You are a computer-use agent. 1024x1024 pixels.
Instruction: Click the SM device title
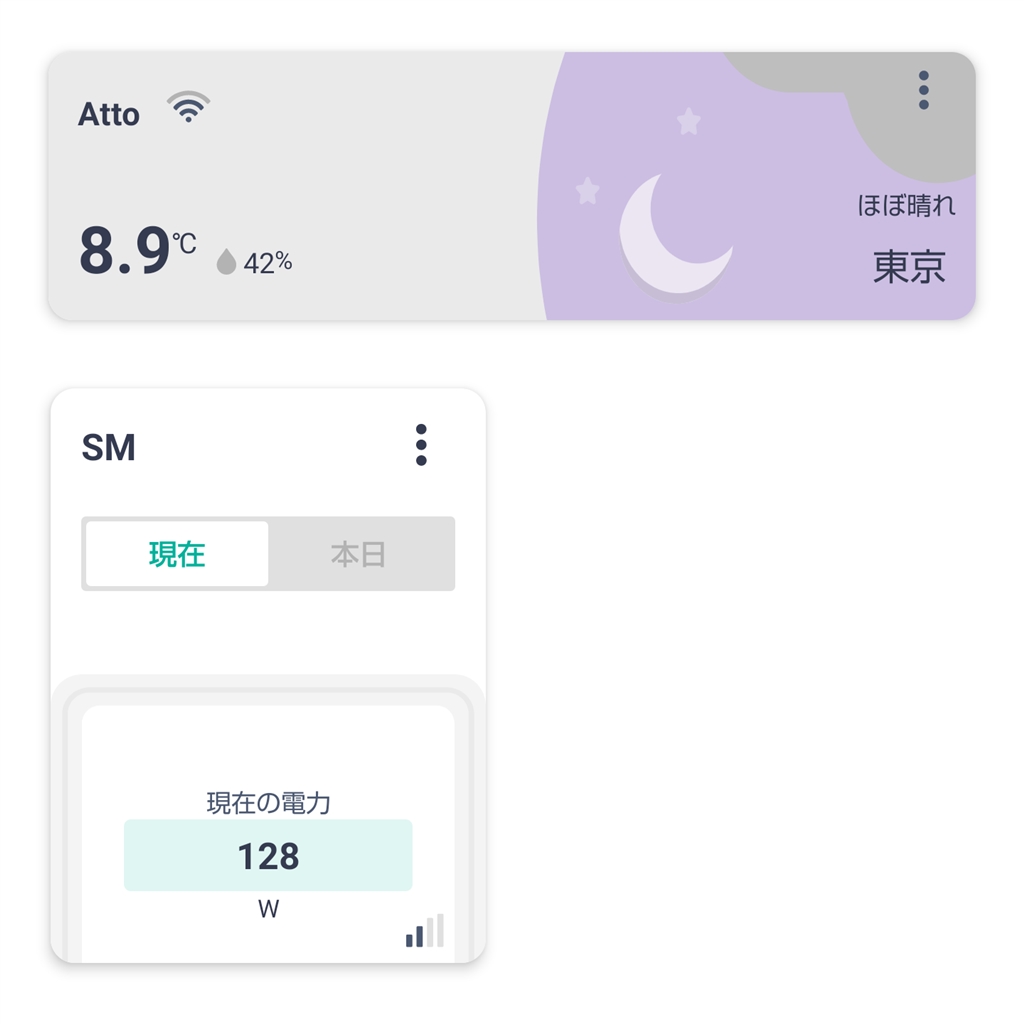[108, 448]
